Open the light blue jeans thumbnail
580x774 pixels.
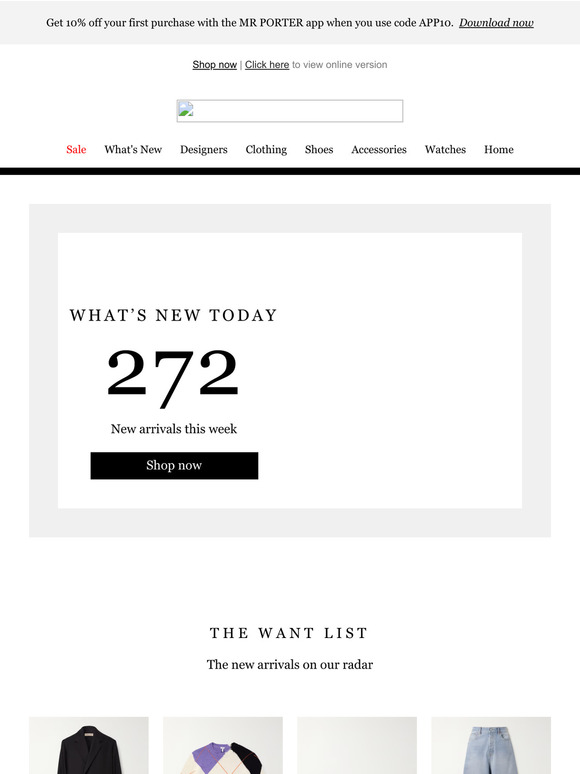[x=491, y=745]
